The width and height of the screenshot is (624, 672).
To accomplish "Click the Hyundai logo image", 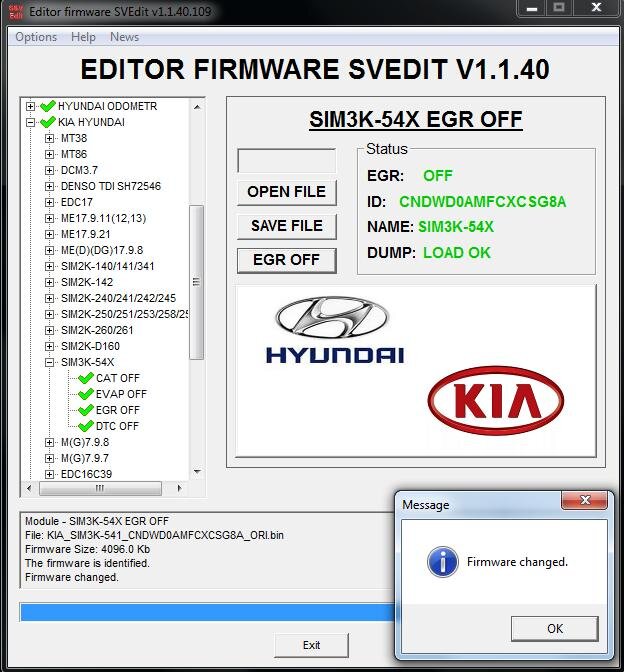I will pos(334,330).
